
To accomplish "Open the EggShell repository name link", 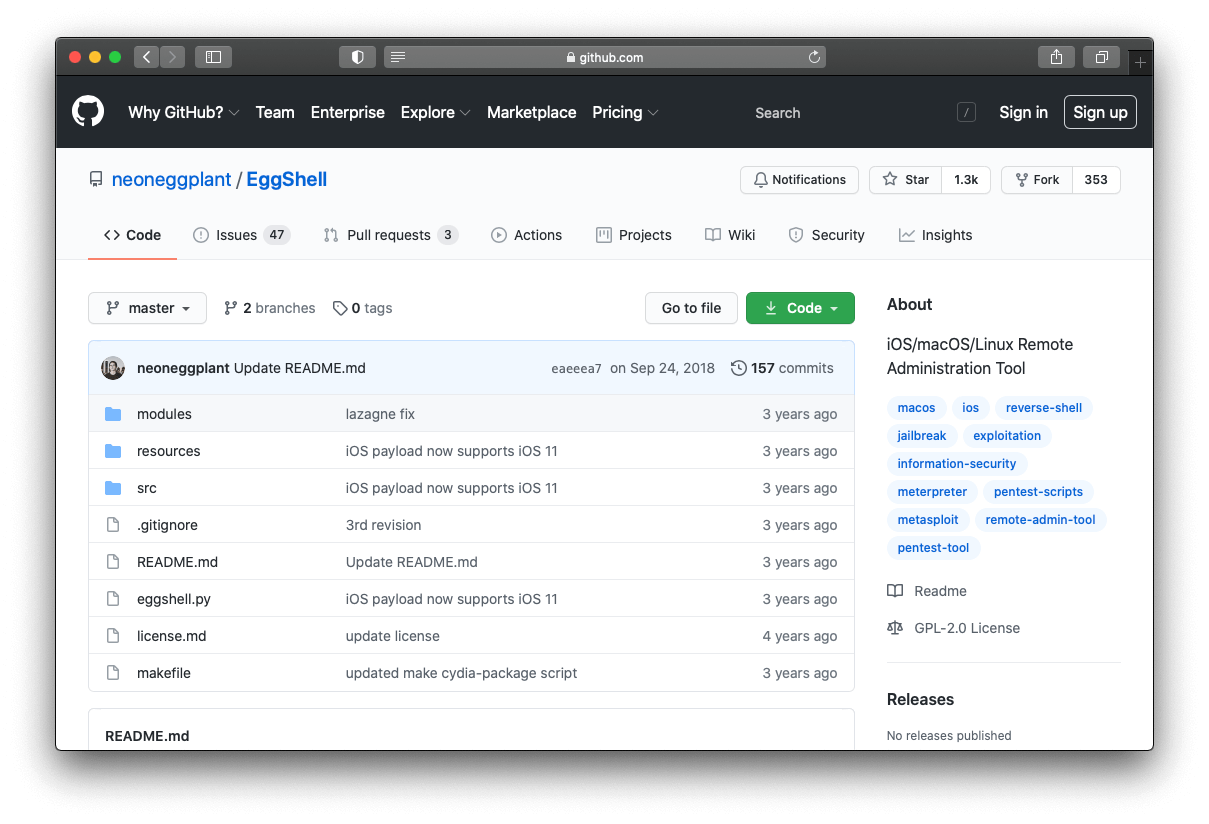I will click(x=287, y=180).
